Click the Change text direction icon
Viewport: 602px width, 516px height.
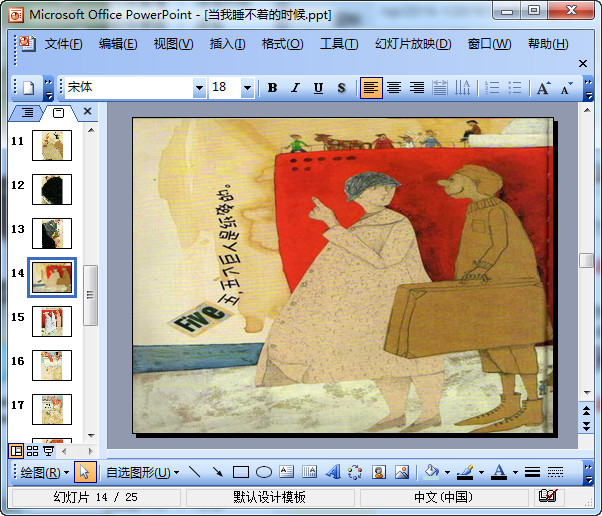[462, 88]
